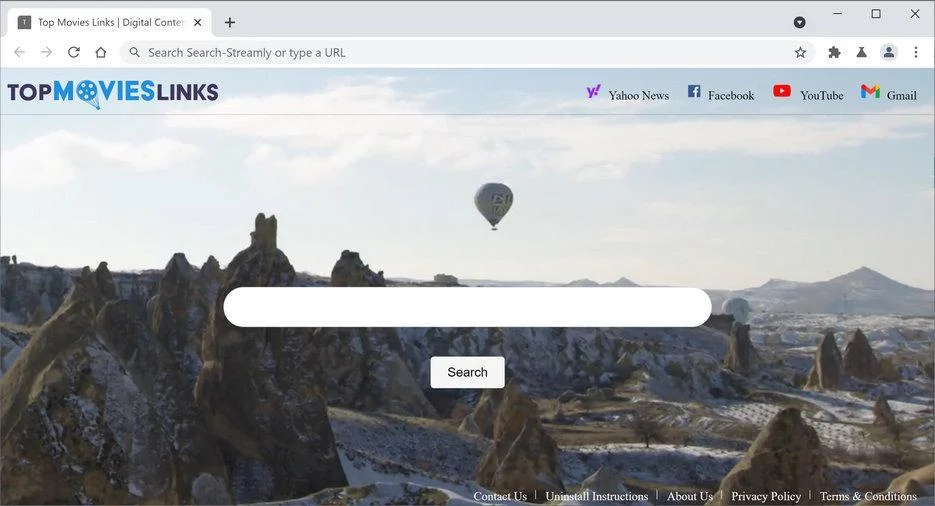This screenshot has width=935, height=506.
Task: Click the flask extension icon in toolbar
Action: click(861, 52)
